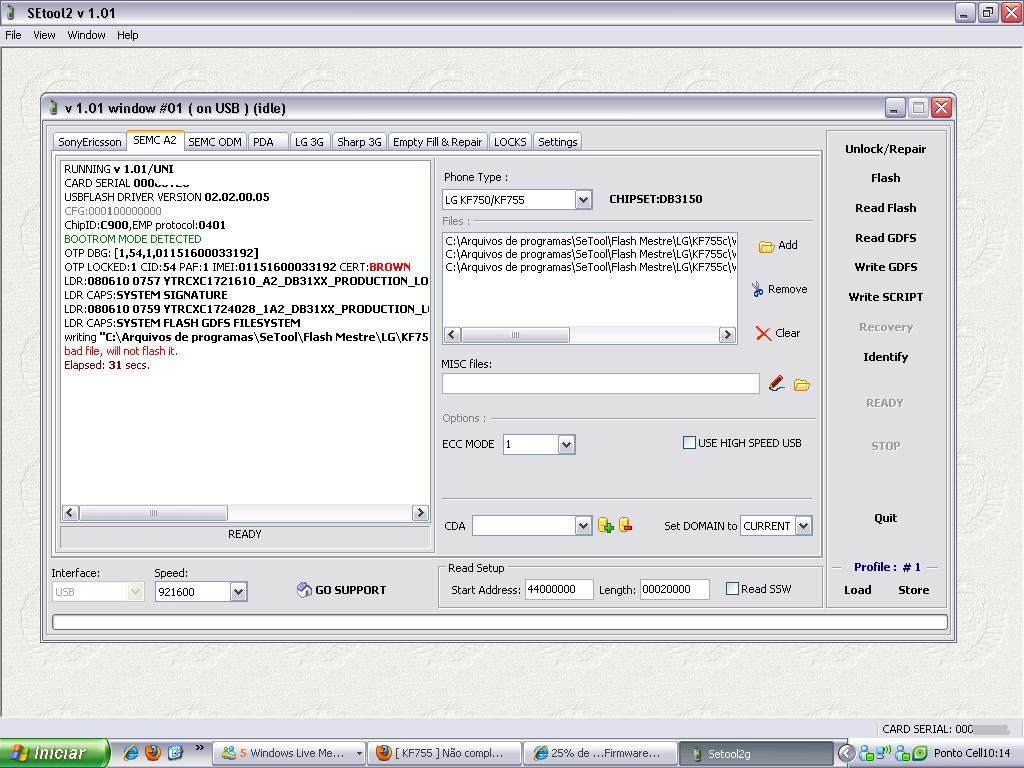This screenshot has width=1024, height=768.
Task: Click the Setool2g taskbar button
Action: pyautogui.click(x=756, y=753)
